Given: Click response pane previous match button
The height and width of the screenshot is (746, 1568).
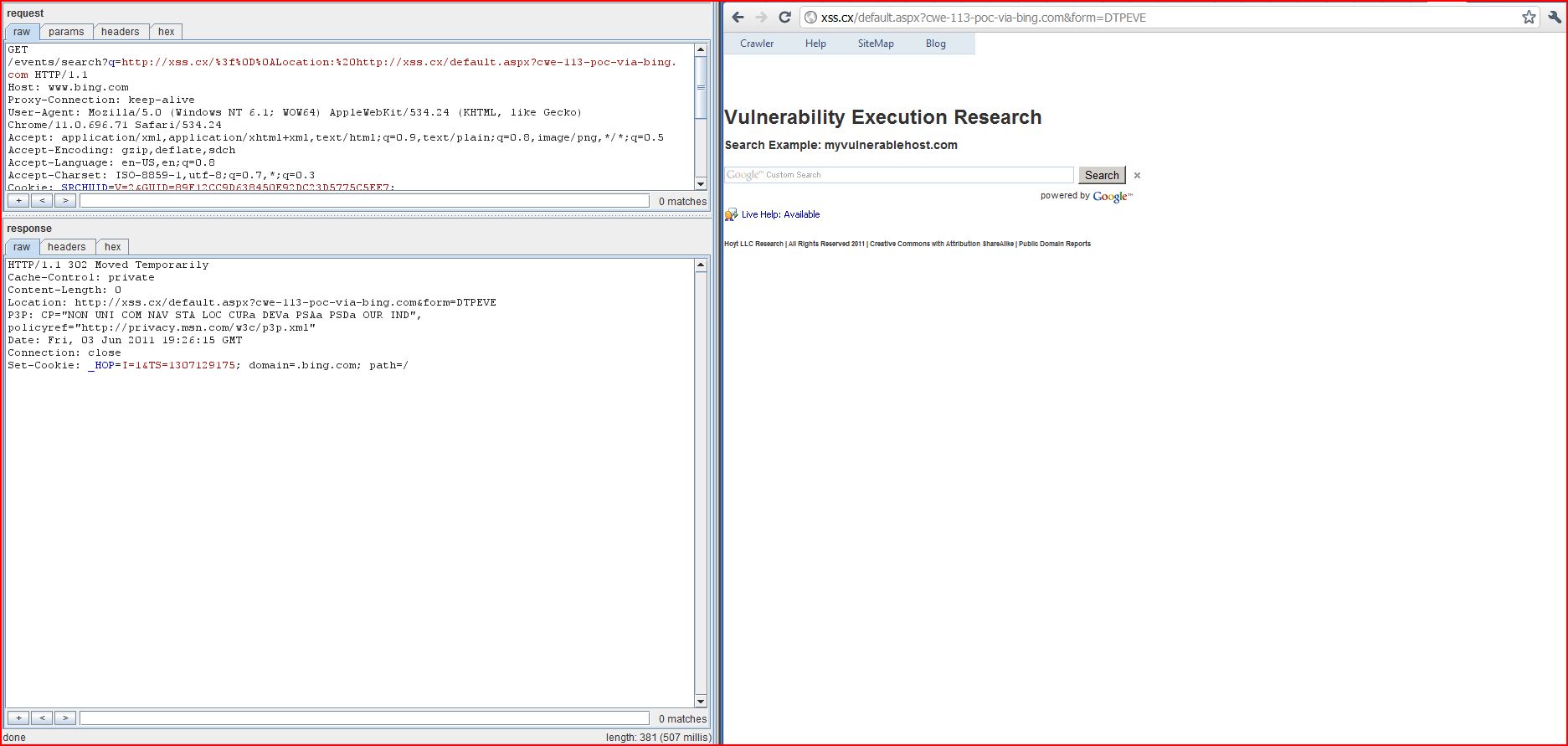Looking at the screenshot, I should [42, 718].
